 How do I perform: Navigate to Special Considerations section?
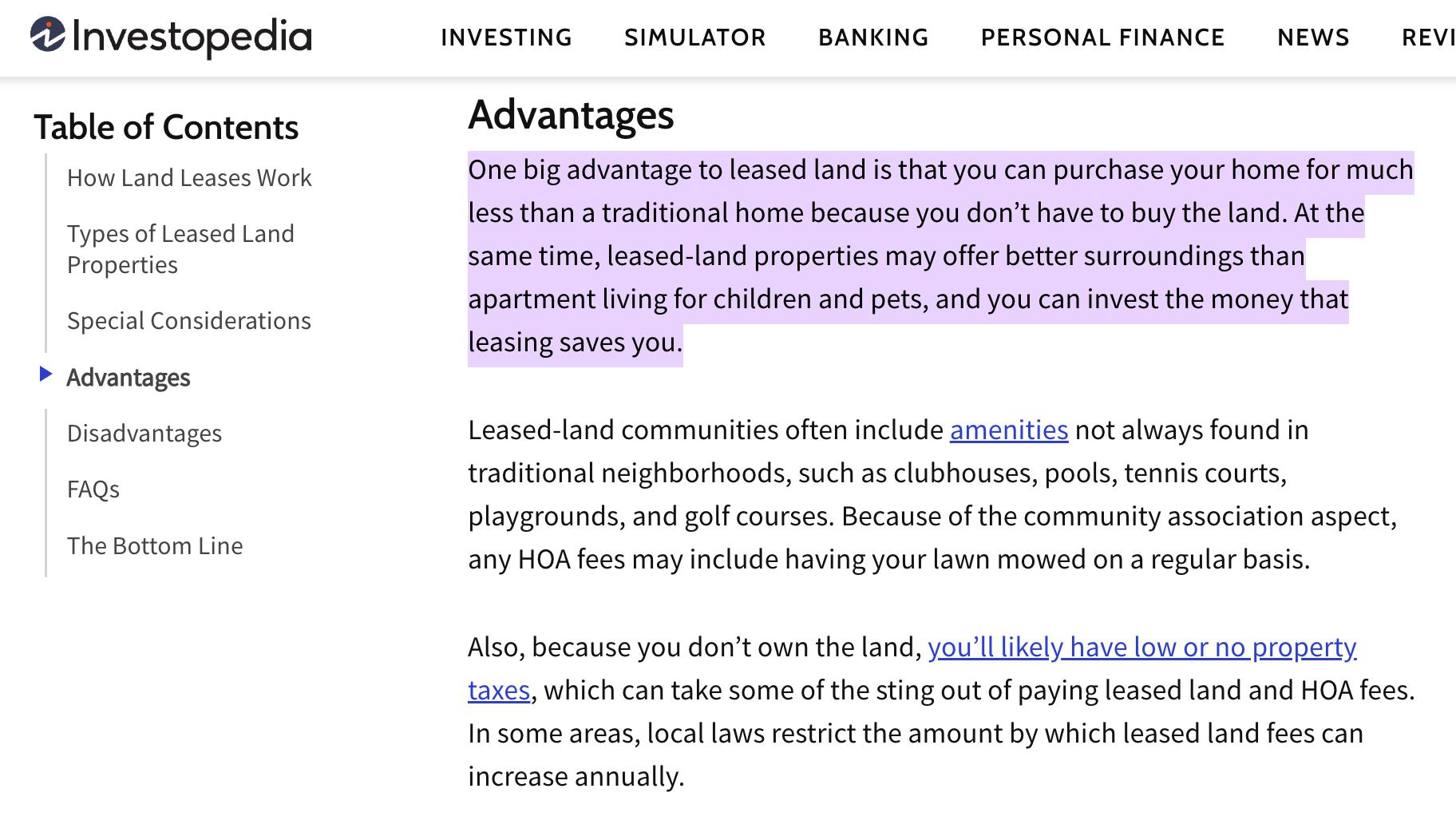189,320
